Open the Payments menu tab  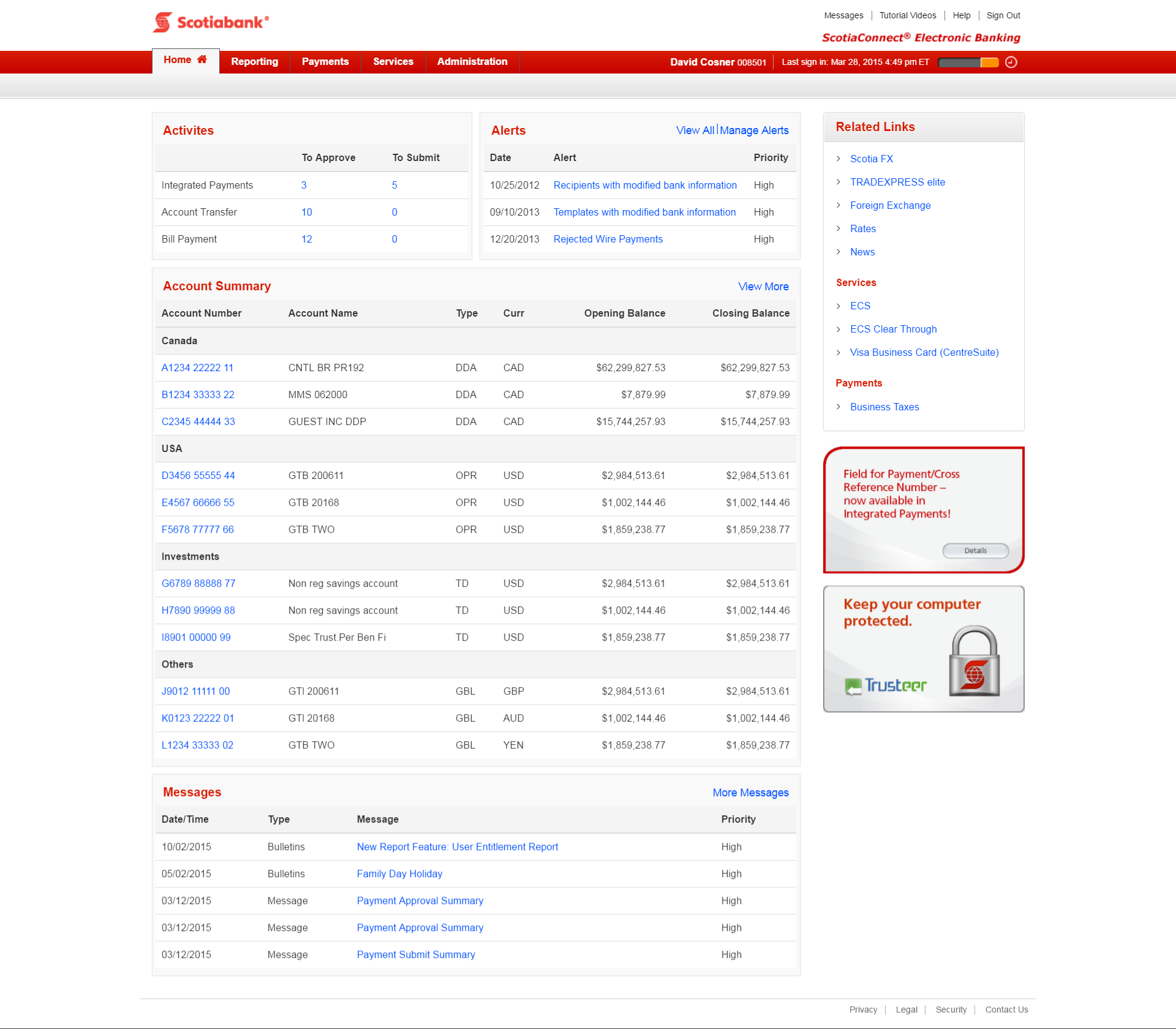tap(325, 62)
